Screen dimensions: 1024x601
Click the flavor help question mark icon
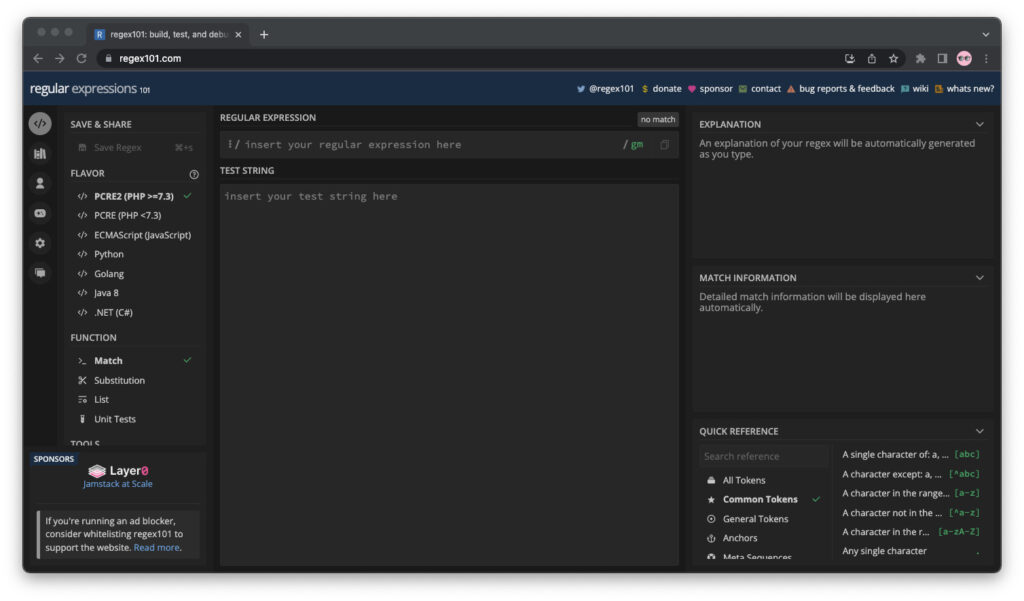pyautogui.click(x=194, y=174)
